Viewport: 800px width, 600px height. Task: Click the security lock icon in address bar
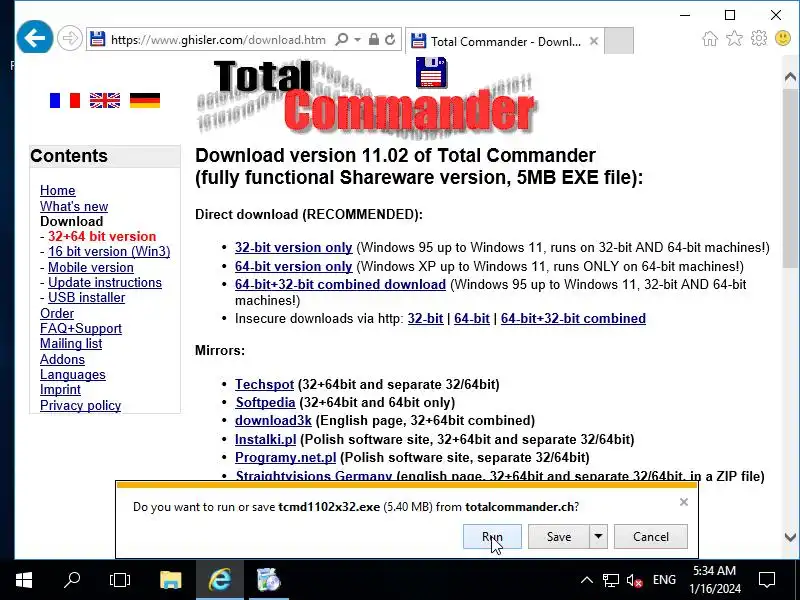pyautogui.click(x=374, y=39)
